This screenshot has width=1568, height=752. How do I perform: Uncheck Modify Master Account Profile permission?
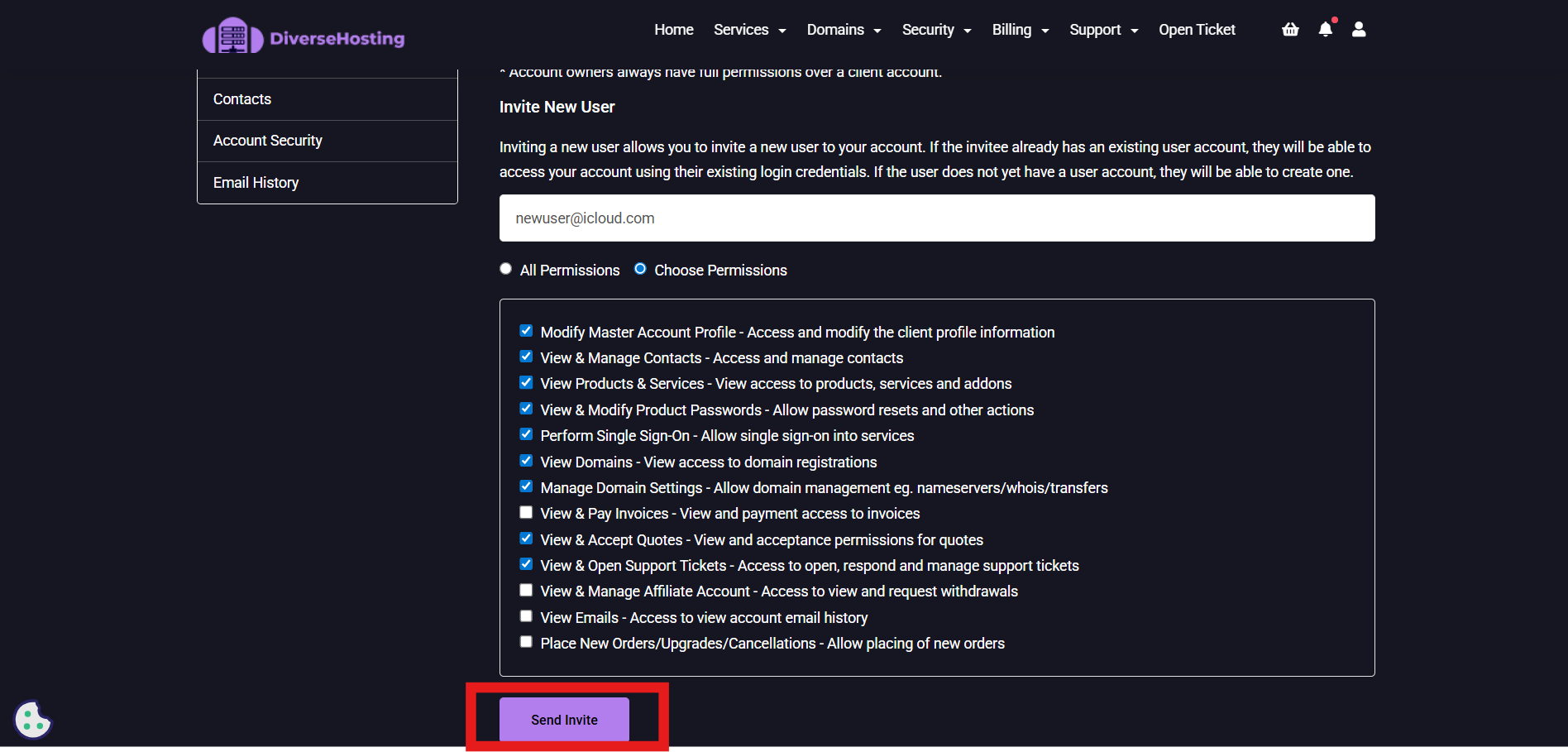pyautogui.click(x=526, y=331)
